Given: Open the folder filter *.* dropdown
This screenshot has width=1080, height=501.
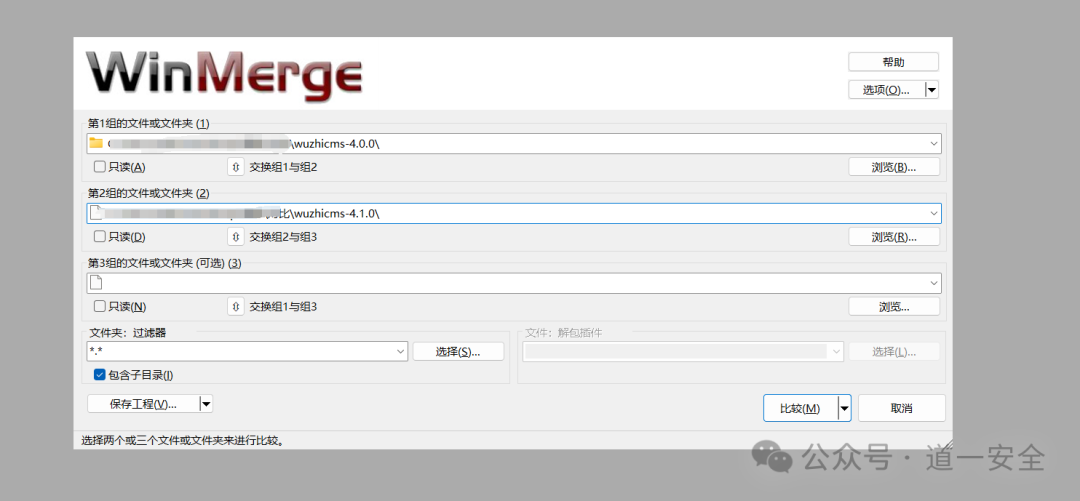Looking at the screenshot, I should coord(401,351).
